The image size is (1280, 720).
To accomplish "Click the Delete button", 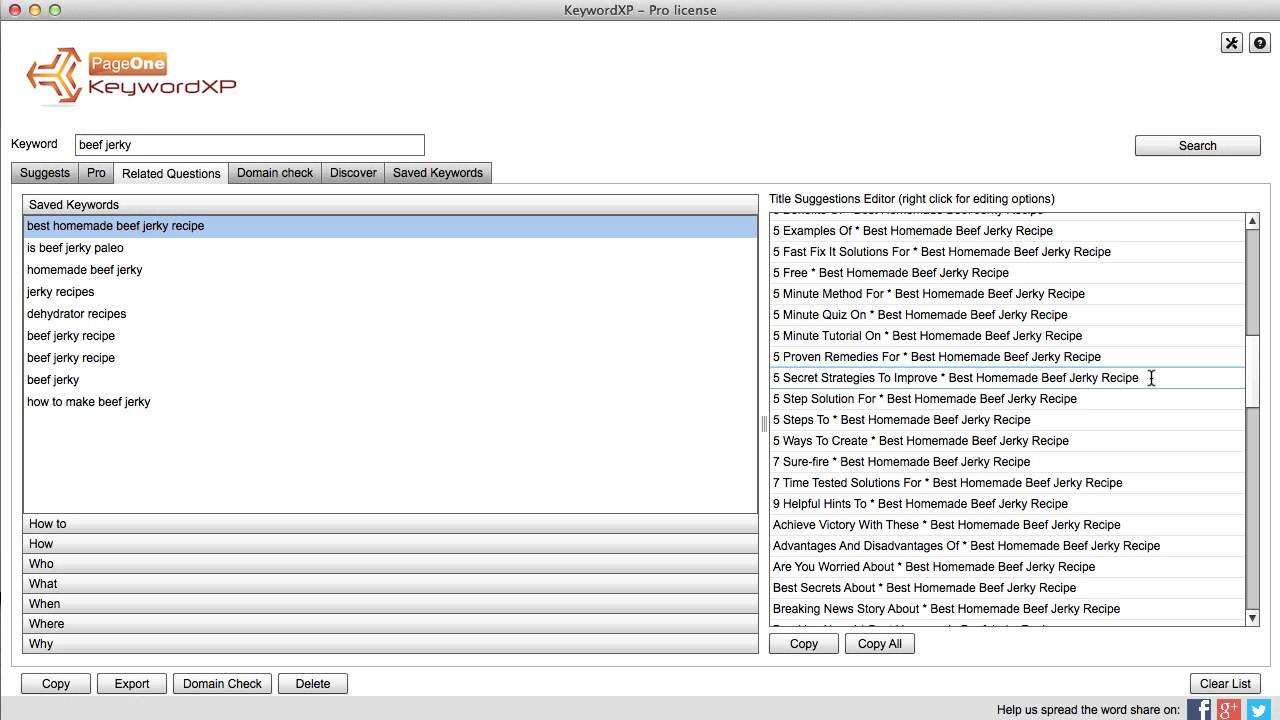I will click(x=313, y=684).
